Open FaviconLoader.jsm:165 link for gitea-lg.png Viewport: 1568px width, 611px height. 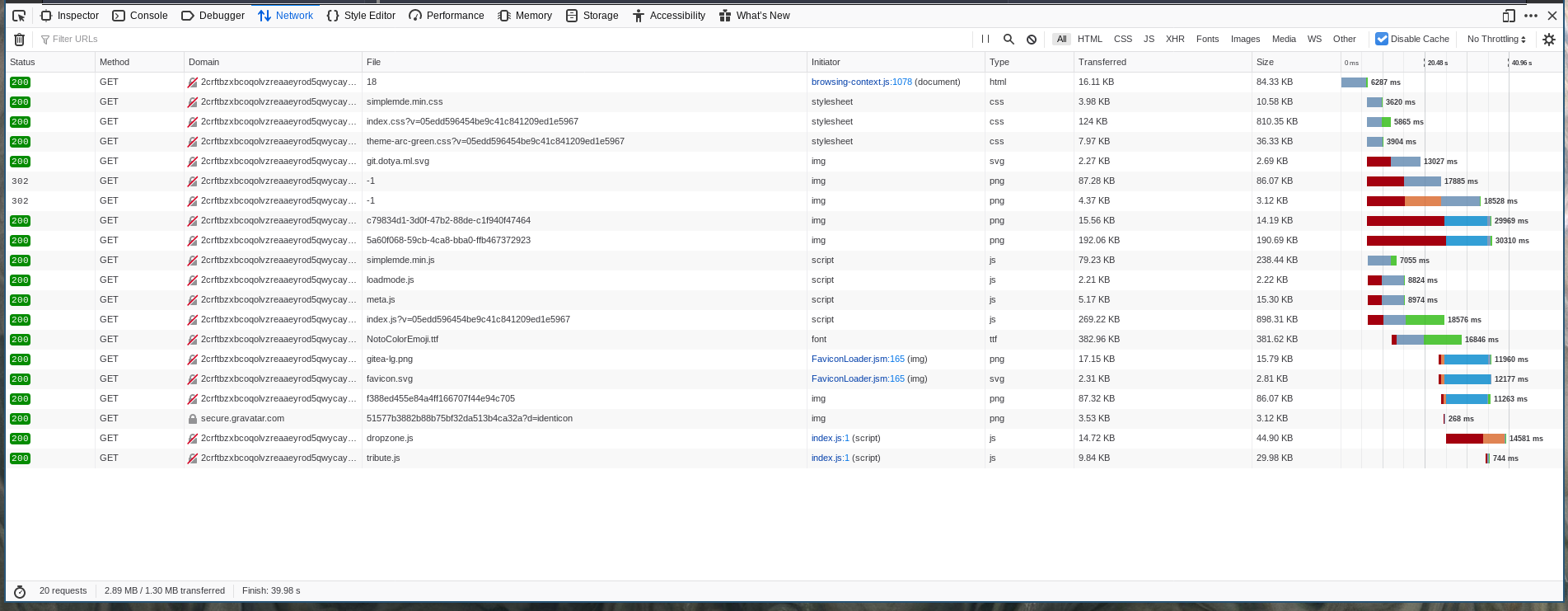tap(858, 359)
